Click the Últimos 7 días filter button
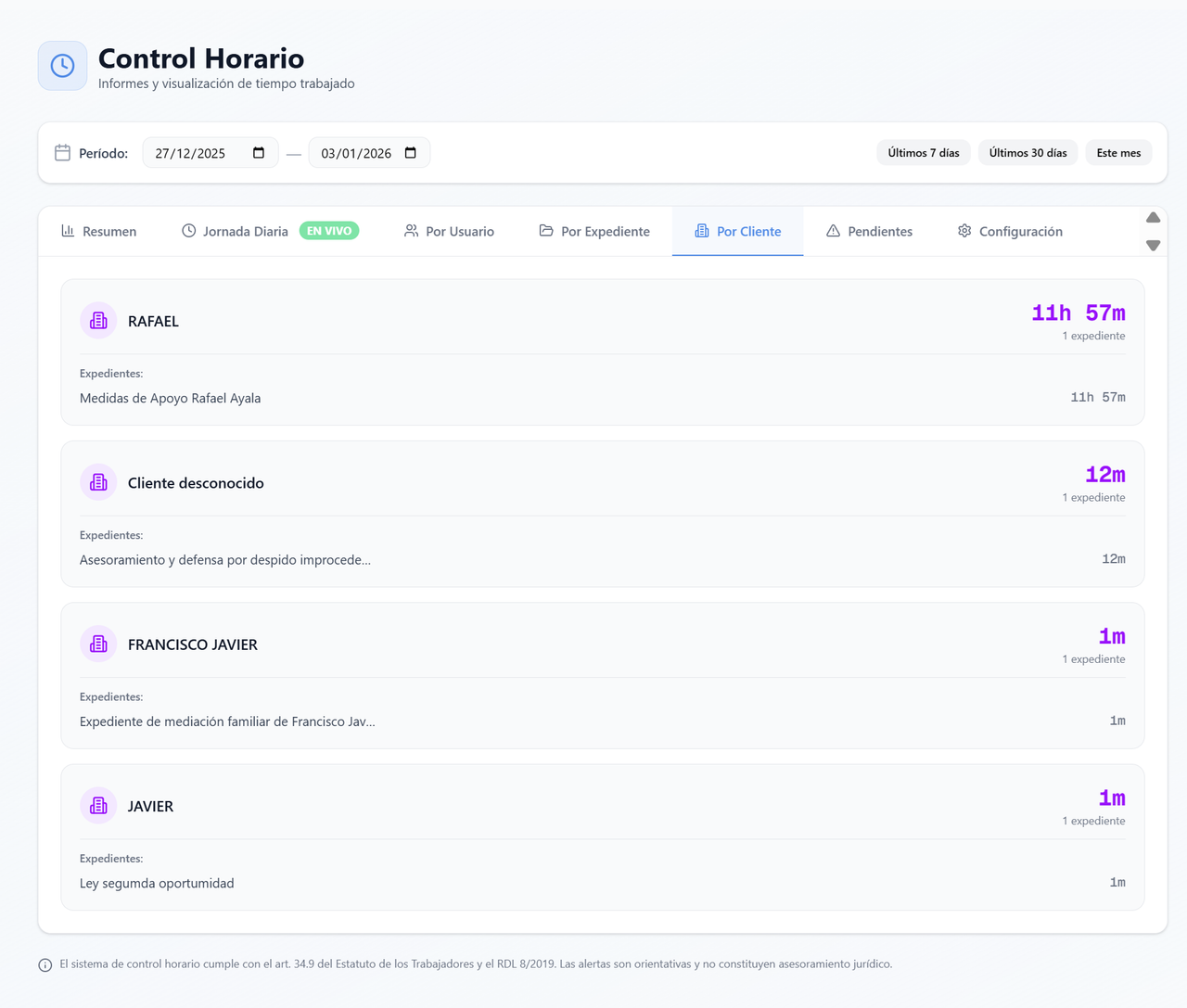 (923, 152)
